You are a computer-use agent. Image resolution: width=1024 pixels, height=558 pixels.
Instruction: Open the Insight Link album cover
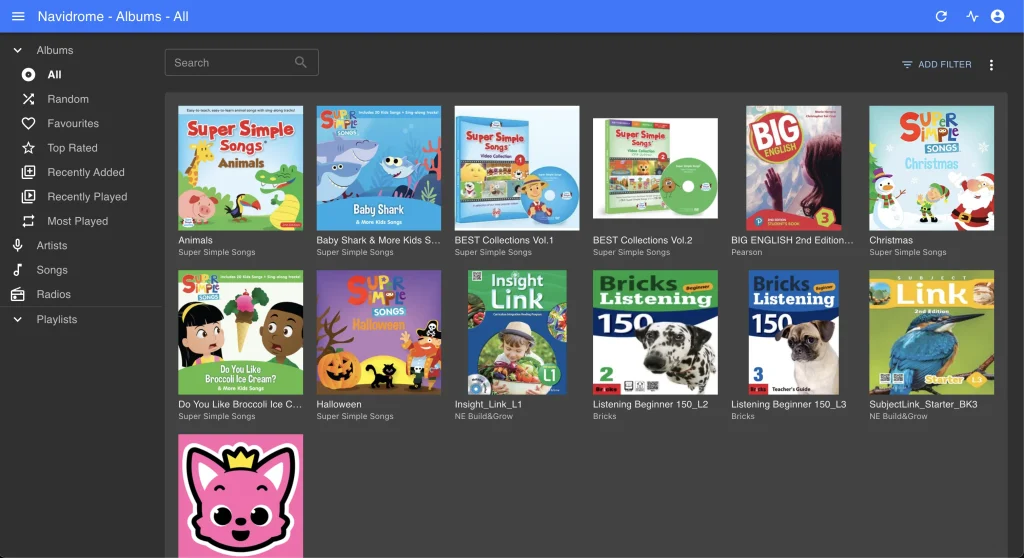517,332
